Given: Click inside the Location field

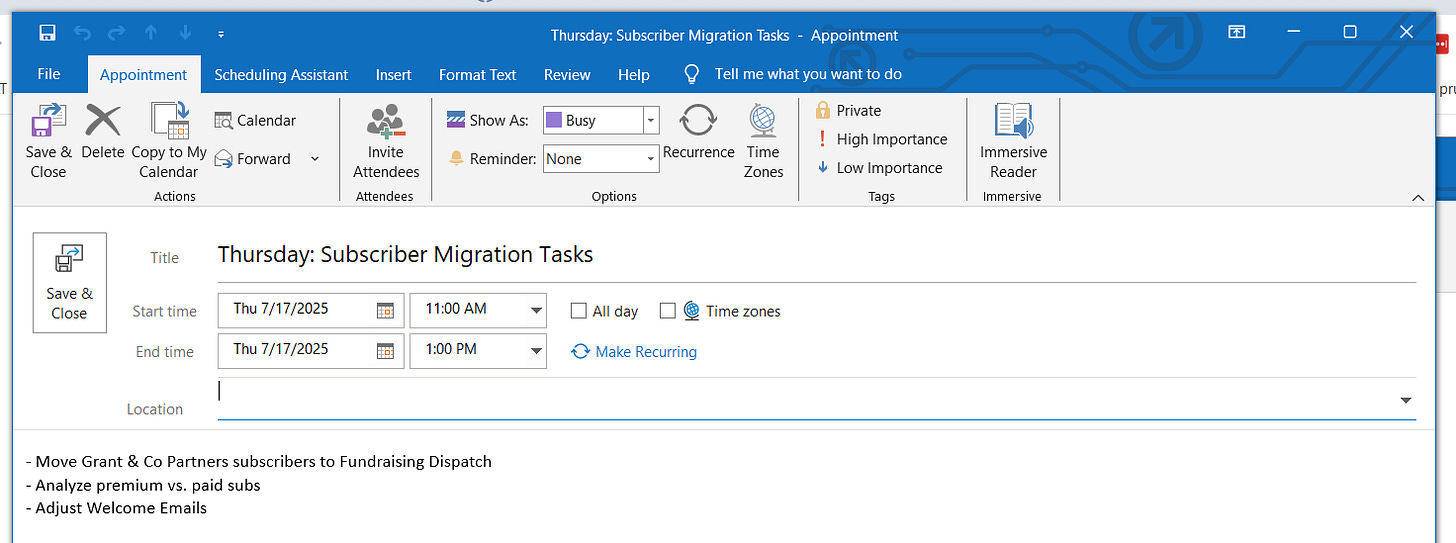Looking at the screenshot, I should click(805, 398).
